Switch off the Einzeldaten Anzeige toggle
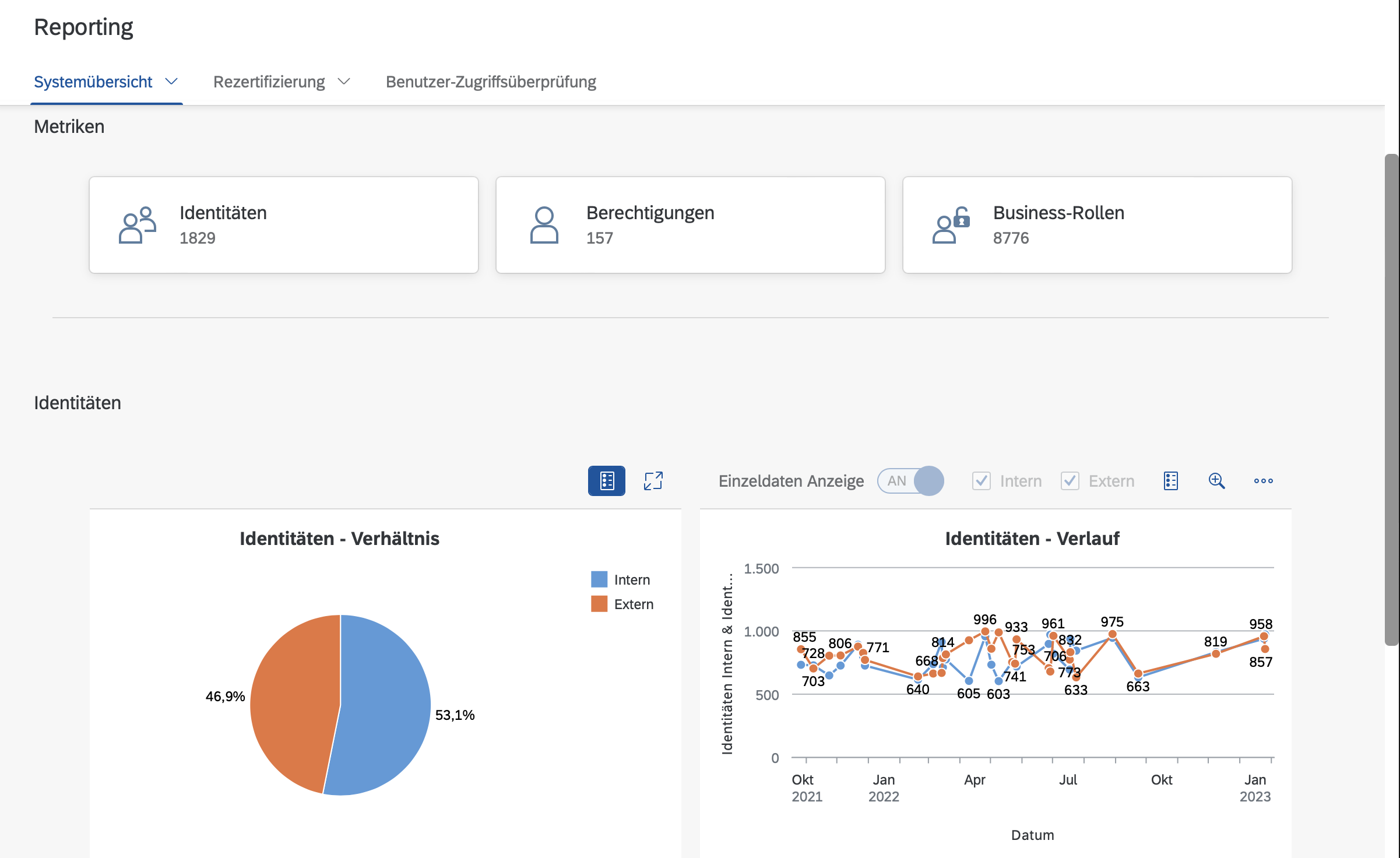This screenshot has width=1400, height=858. point(910,481)
